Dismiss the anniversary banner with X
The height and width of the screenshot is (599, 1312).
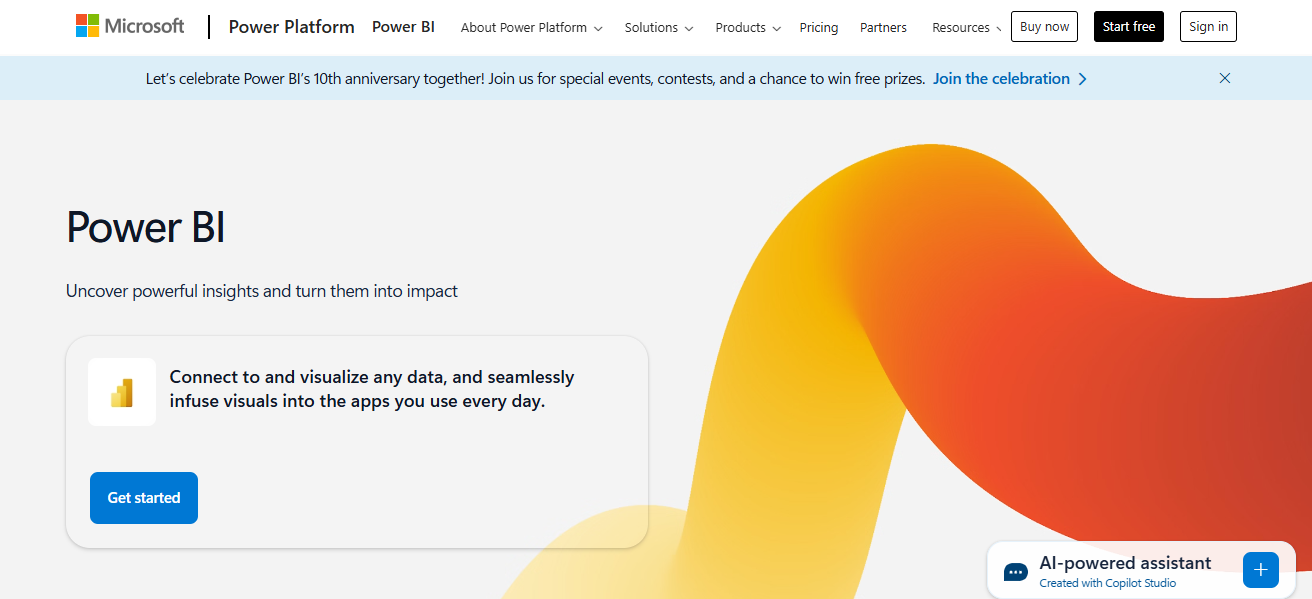pos(1225,78)
